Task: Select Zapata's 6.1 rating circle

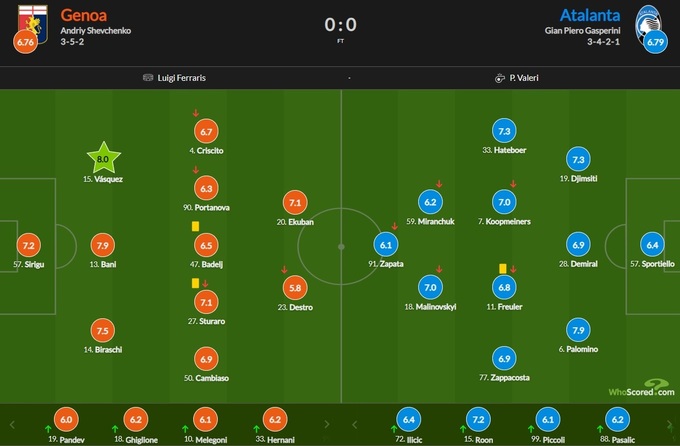Action: click(388, 244)
